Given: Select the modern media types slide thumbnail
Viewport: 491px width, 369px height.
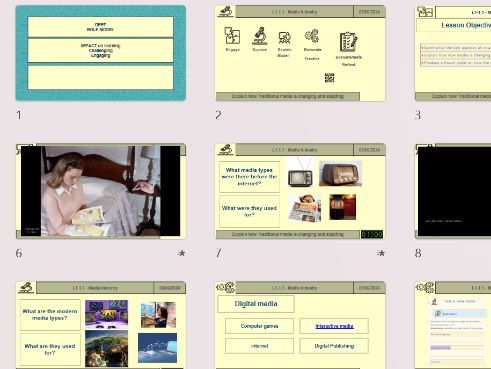Looking at the screenshot, I should (101, 325).
